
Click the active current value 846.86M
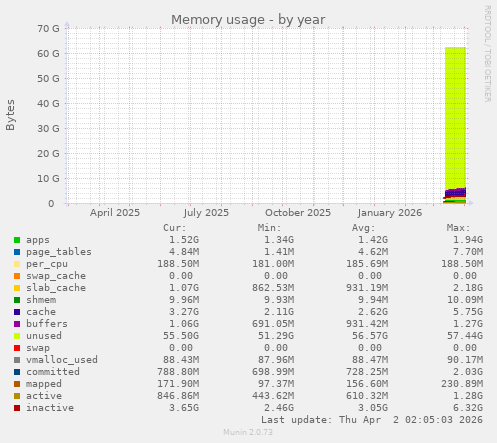pos(178,396)
